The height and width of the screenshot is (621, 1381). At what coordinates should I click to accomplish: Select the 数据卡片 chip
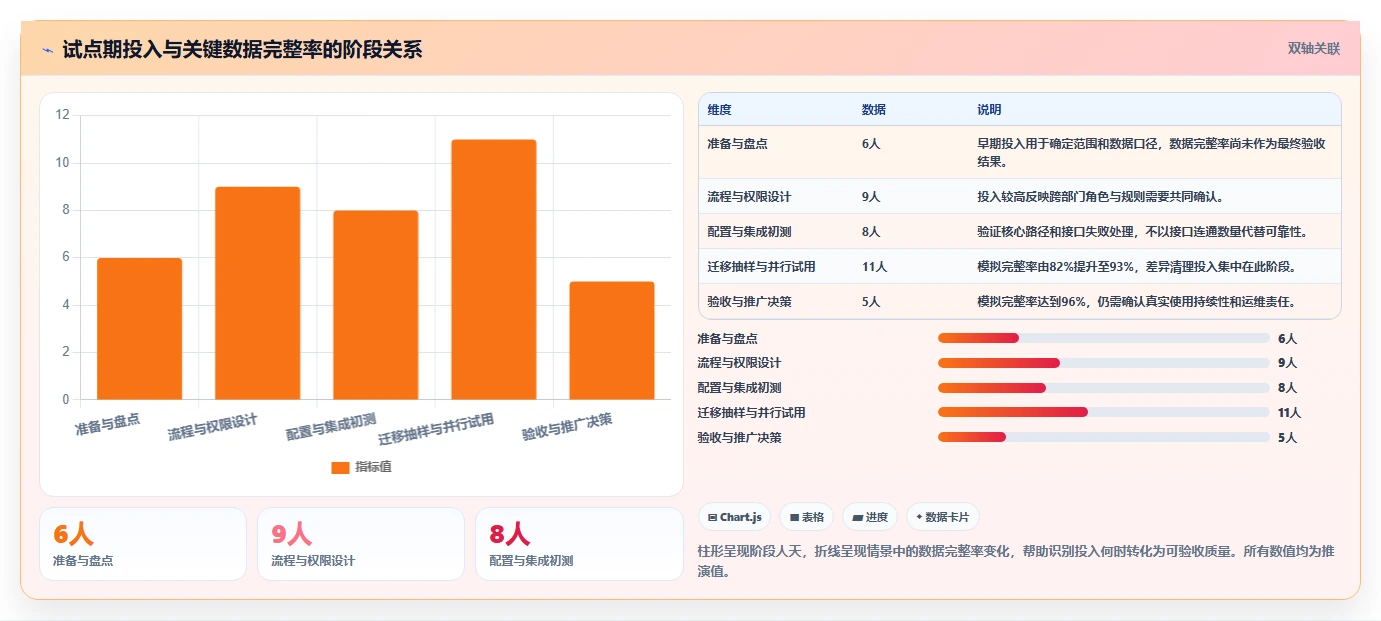pyautogui.click(x=943, y=517)
